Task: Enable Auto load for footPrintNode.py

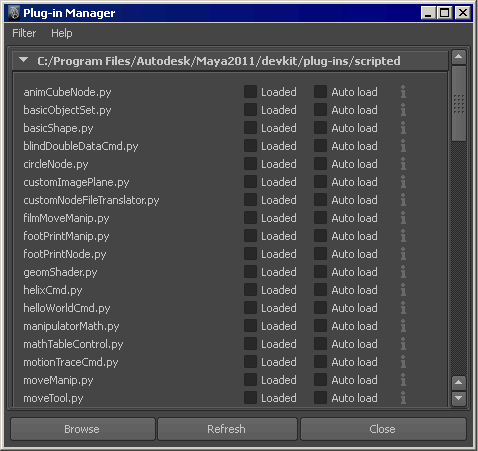Action: coord(320,254)
